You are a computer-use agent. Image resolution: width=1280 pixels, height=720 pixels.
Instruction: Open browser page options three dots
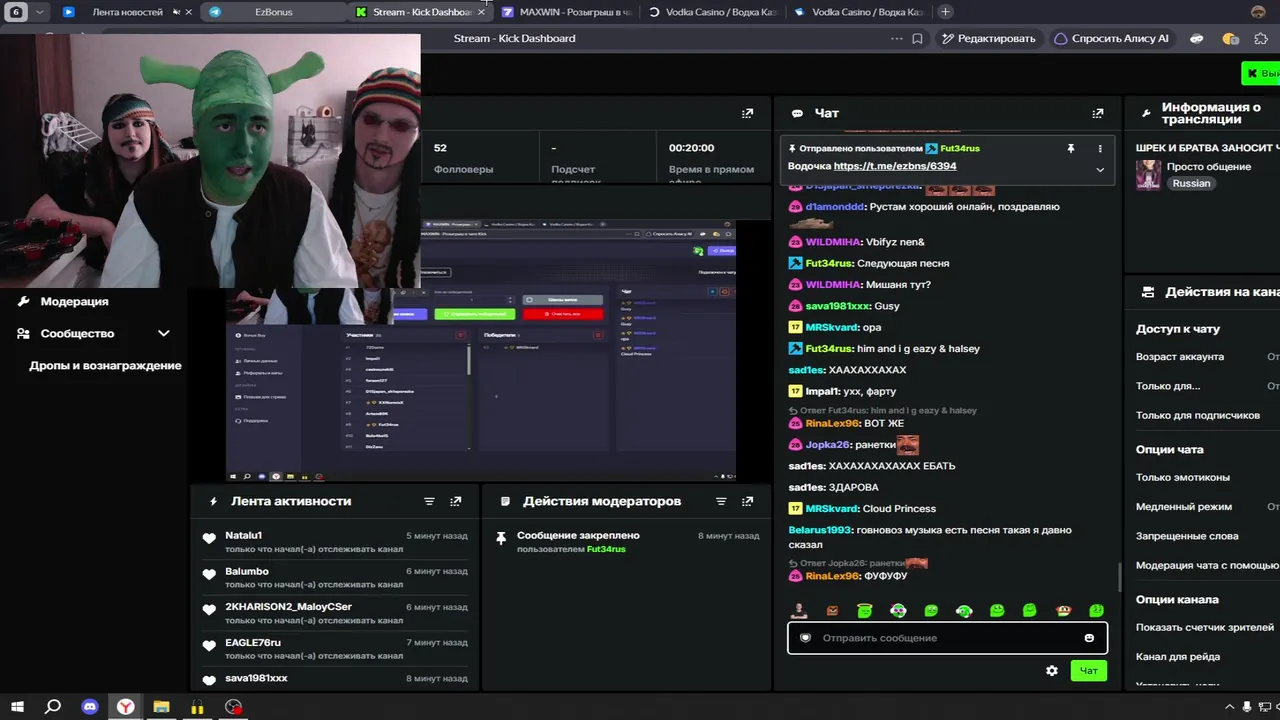point(896,39)
